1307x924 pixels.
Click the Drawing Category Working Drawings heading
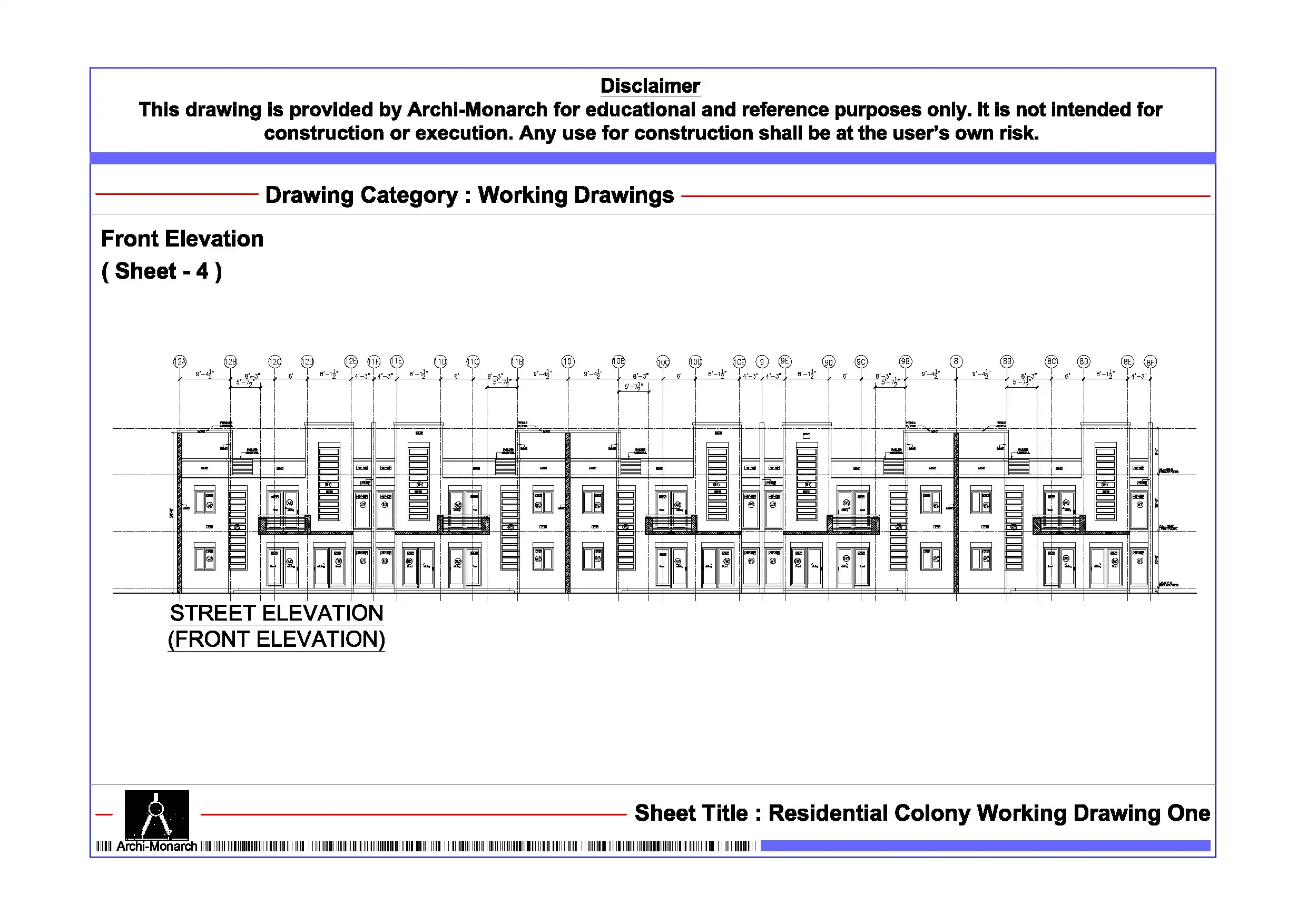tap(469, 195)
